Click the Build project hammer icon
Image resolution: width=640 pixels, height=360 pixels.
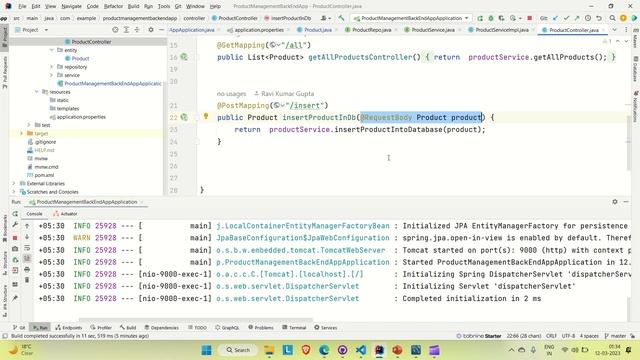coord(341,18)
